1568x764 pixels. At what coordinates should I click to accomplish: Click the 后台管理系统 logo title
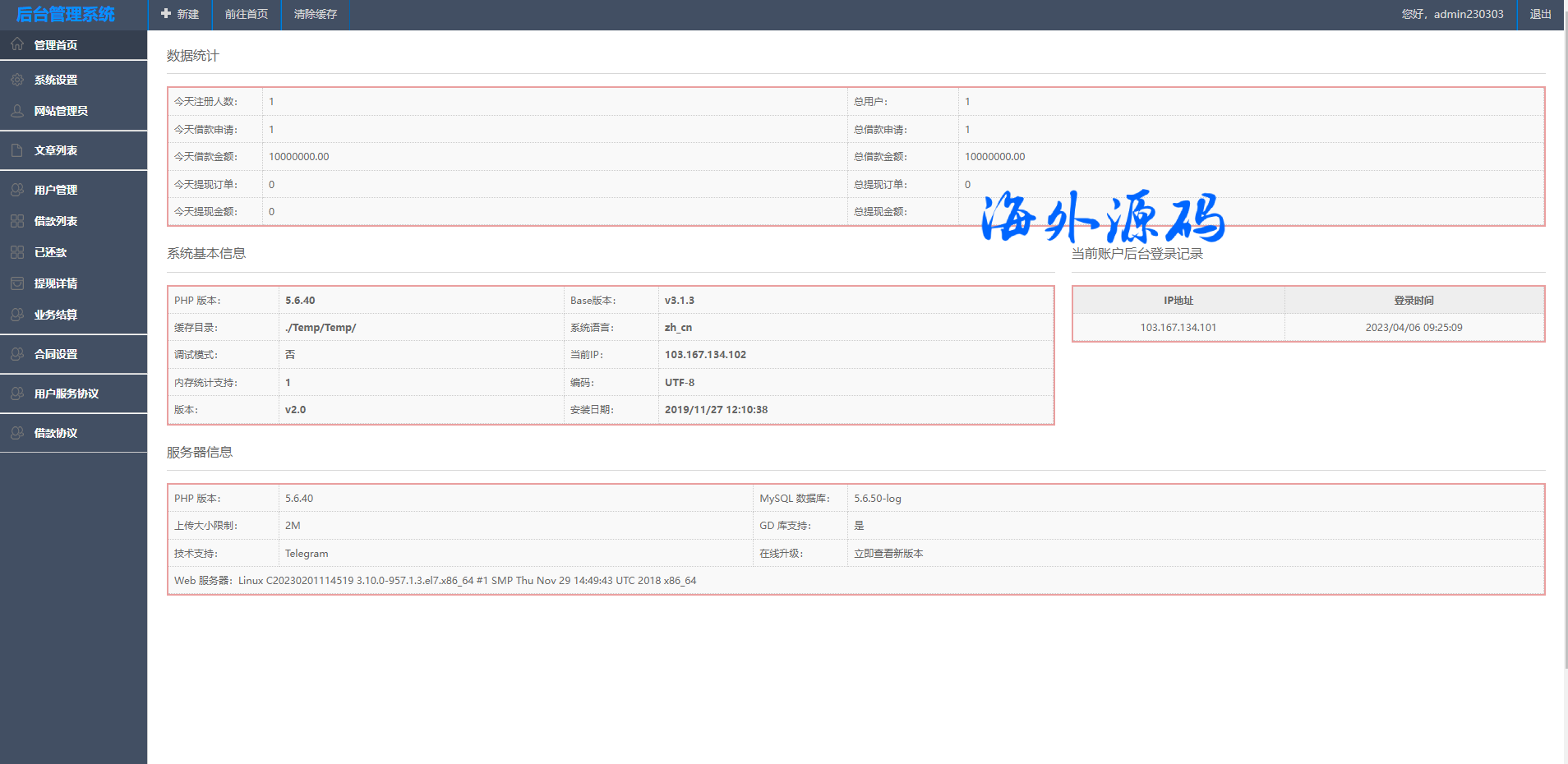pyautogui.click(x=66, y=14)
